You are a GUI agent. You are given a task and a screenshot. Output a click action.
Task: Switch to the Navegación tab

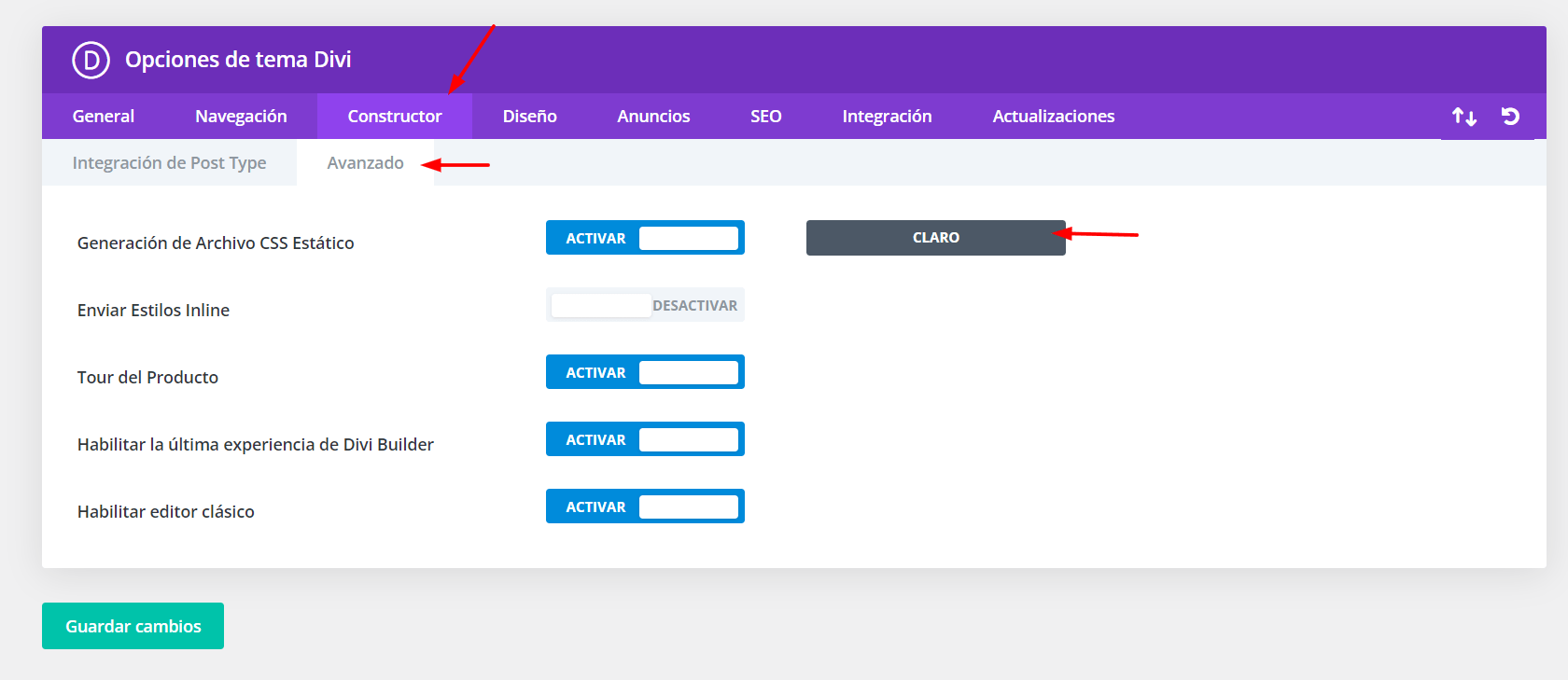(241, 117)
